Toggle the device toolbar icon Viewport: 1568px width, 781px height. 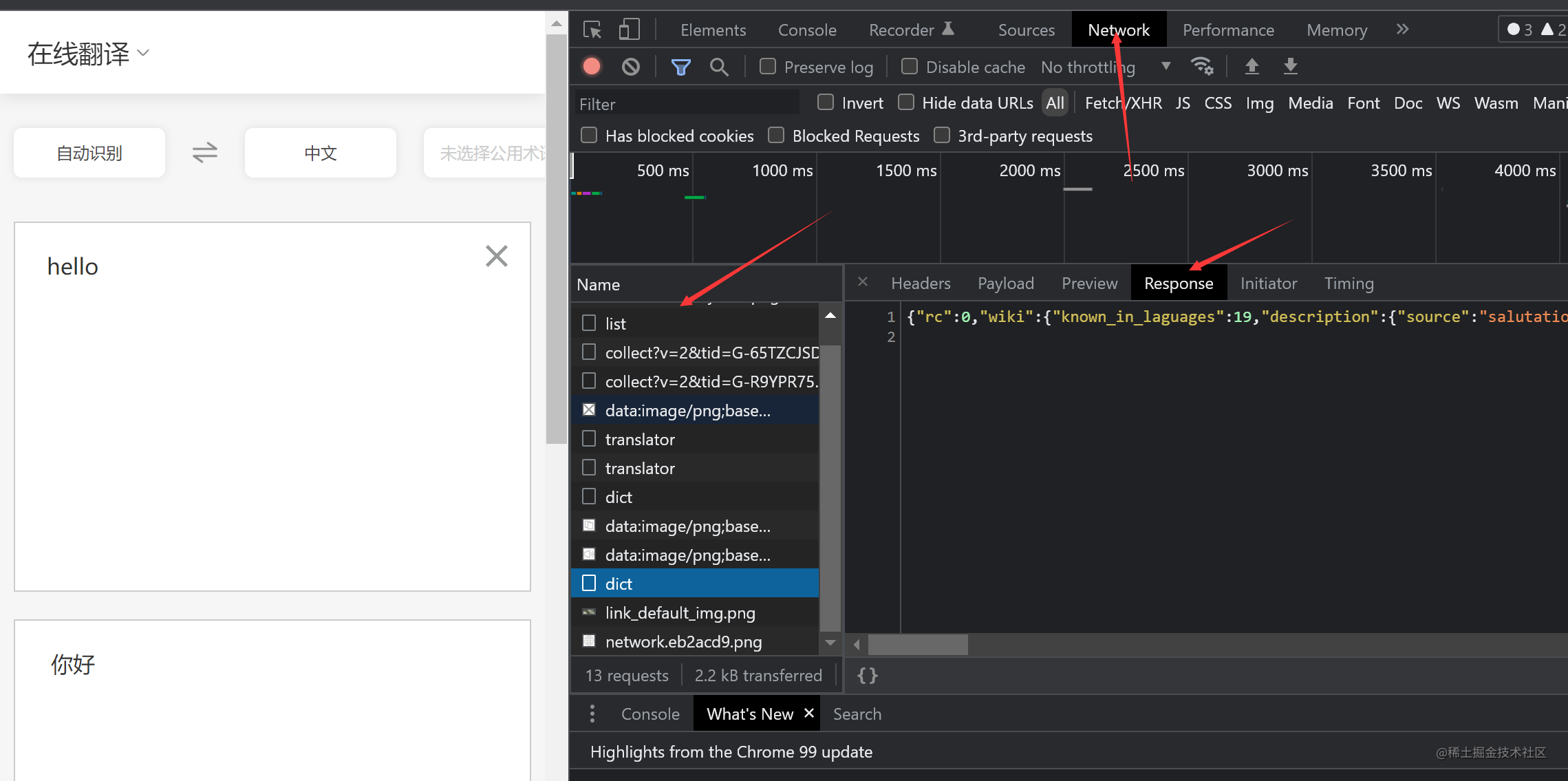tap(629, 30)
